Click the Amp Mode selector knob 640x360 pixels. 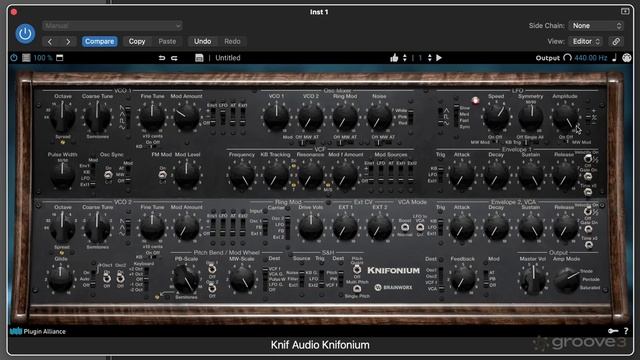[567, 280]
